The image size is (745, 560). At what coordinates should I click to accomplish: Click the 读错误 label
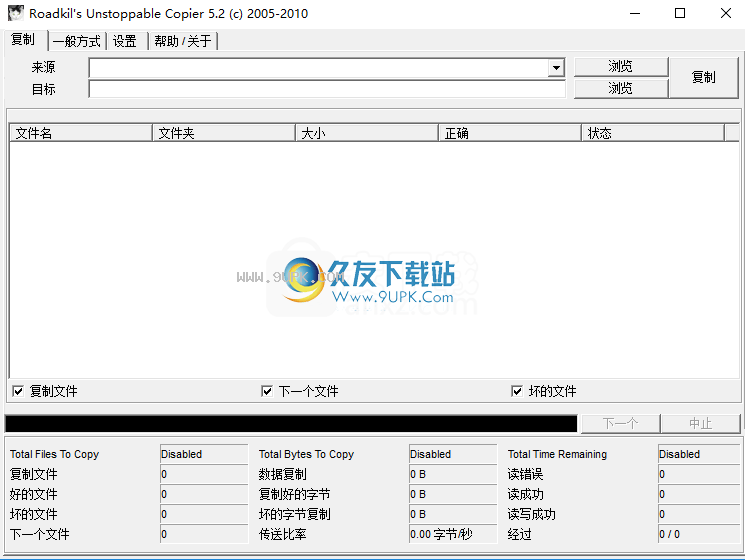point(525,474)
